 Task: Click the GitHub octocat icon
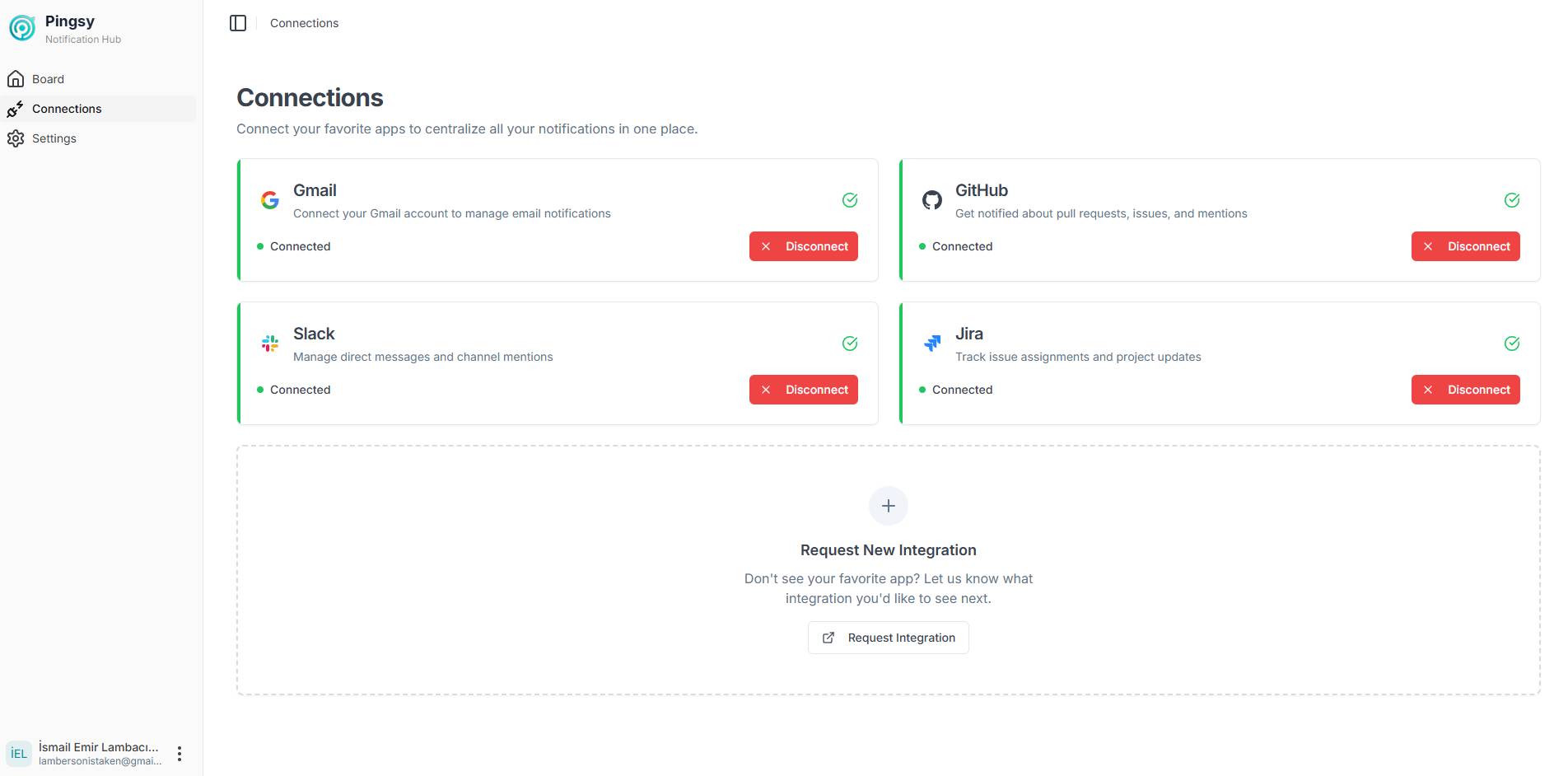(932, 200)
